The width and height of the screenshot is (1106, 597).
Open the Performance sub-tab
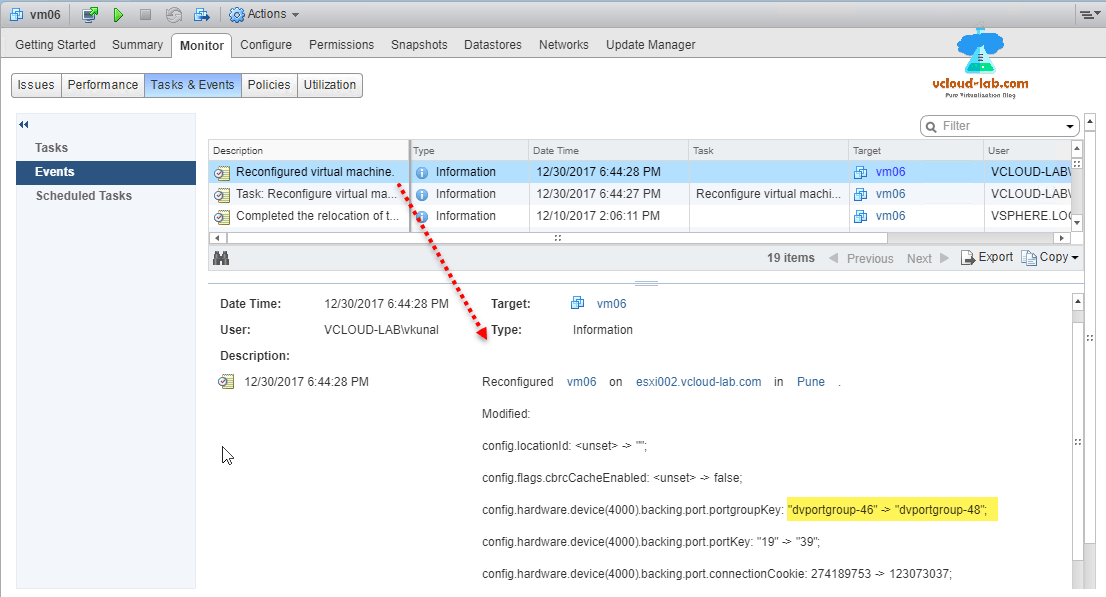(x=102, y=85)
